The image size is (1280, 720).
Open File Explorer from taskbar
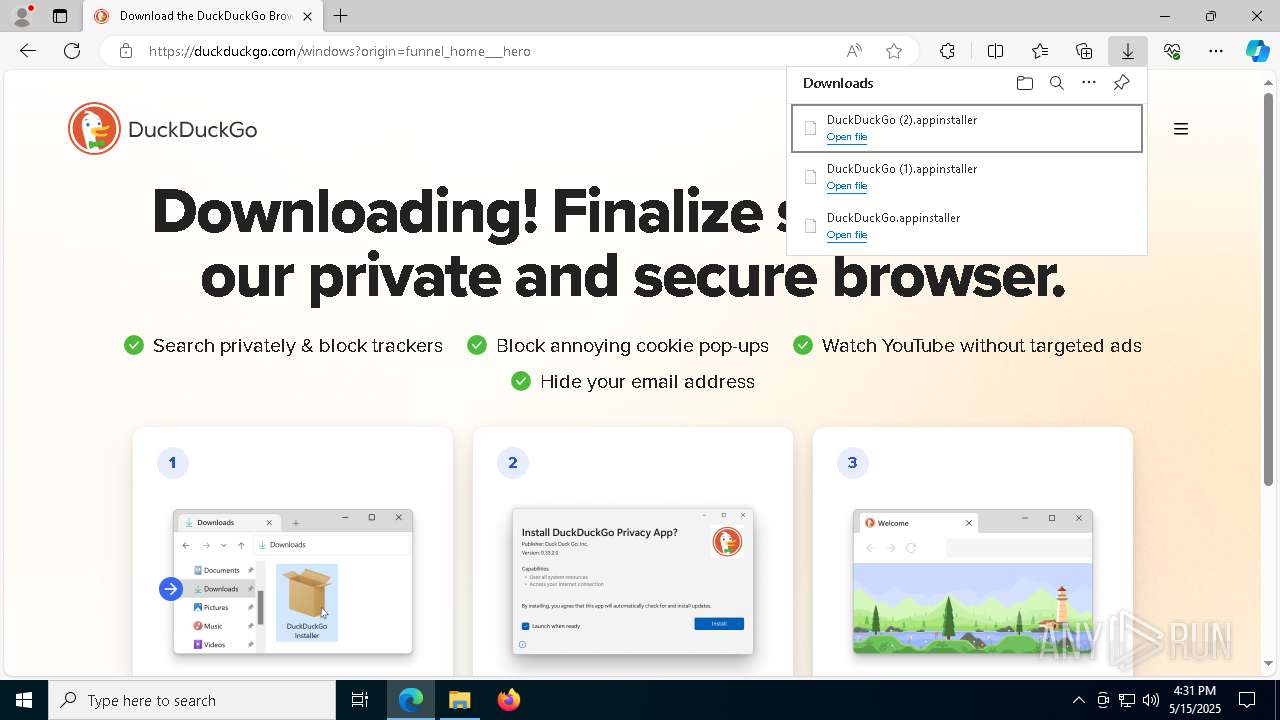[x=460, y=700]
